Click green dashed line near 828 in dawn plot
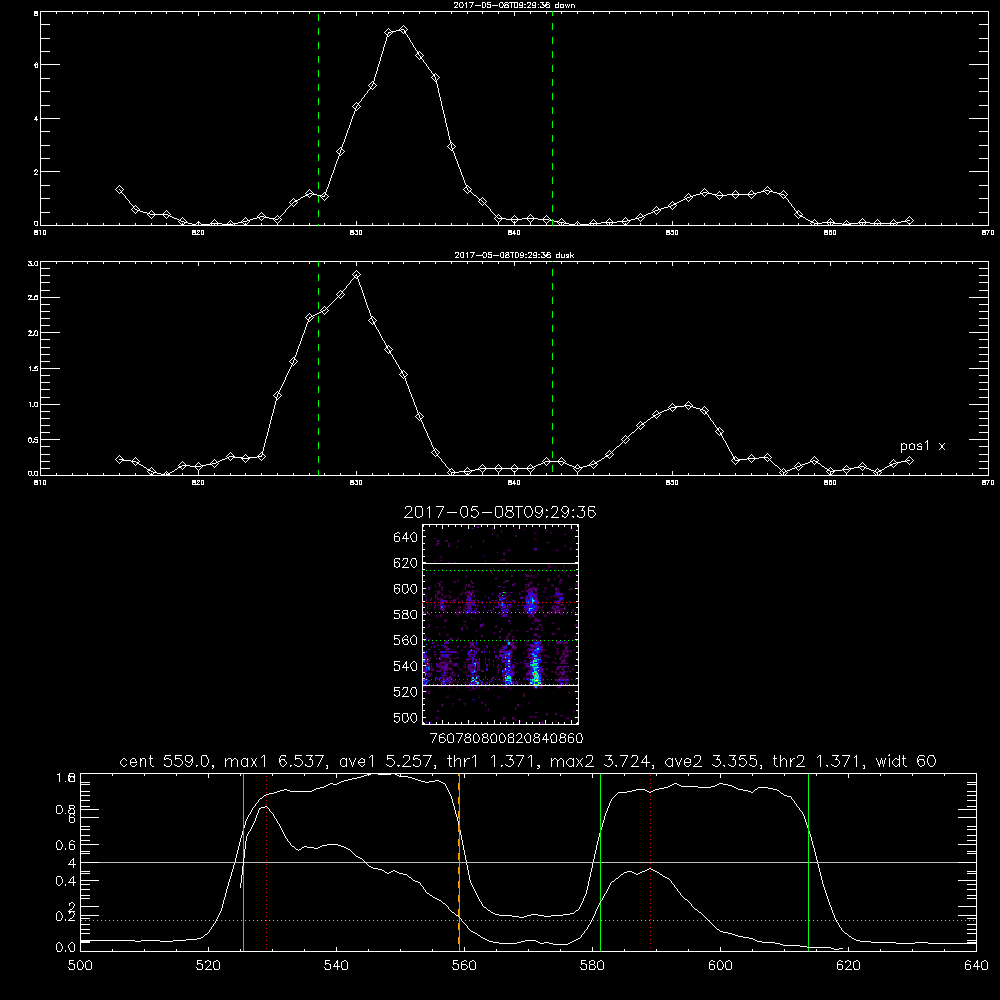This screenshot has height=1000, width=1000. pyautogui.click(x=318, y=118)
